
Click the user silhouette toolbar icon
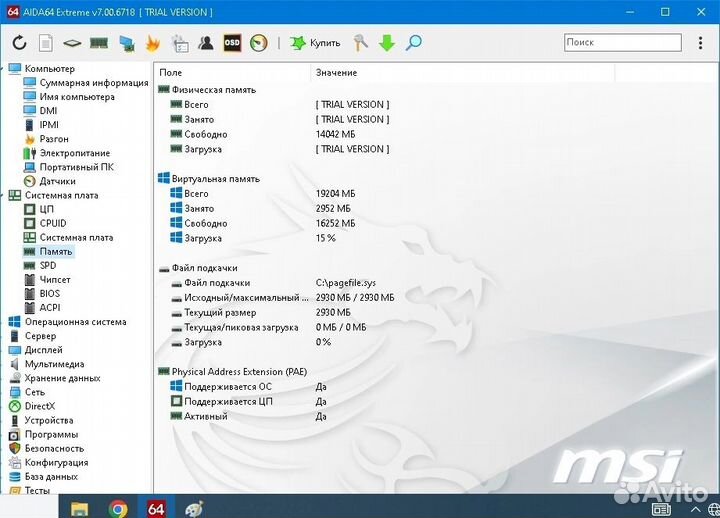[206, 43]
